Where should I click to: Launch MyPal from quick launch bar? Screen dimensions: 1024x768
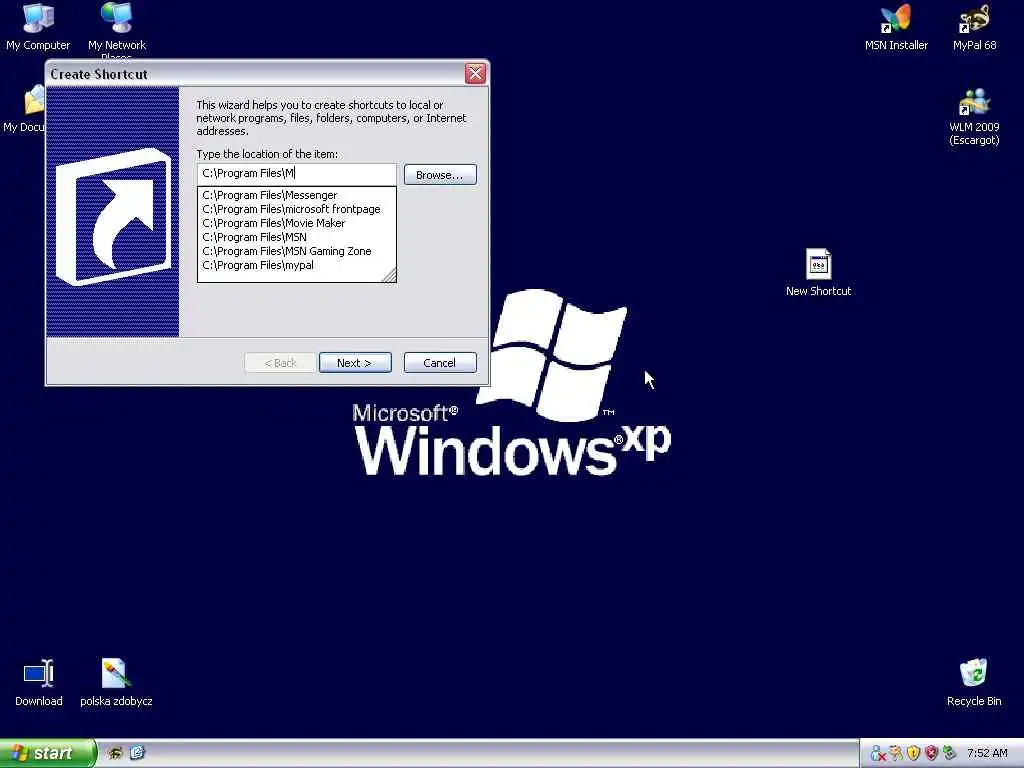point(116,753)
